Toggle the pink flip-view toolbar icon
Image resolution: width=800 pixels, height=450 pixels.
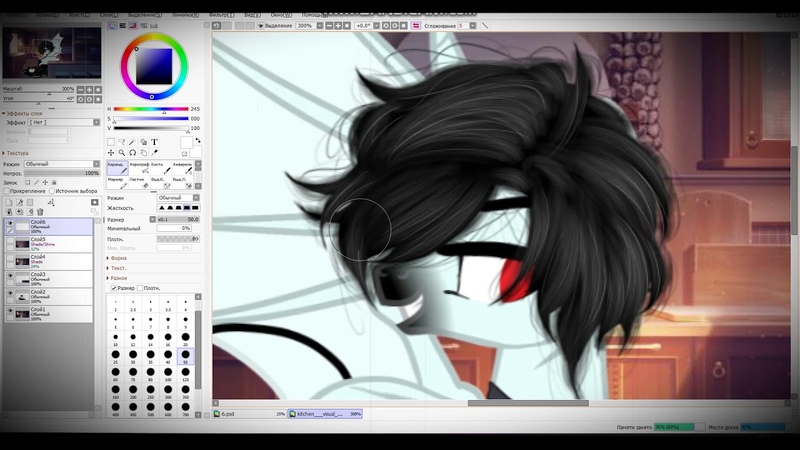tap(416, 26)
